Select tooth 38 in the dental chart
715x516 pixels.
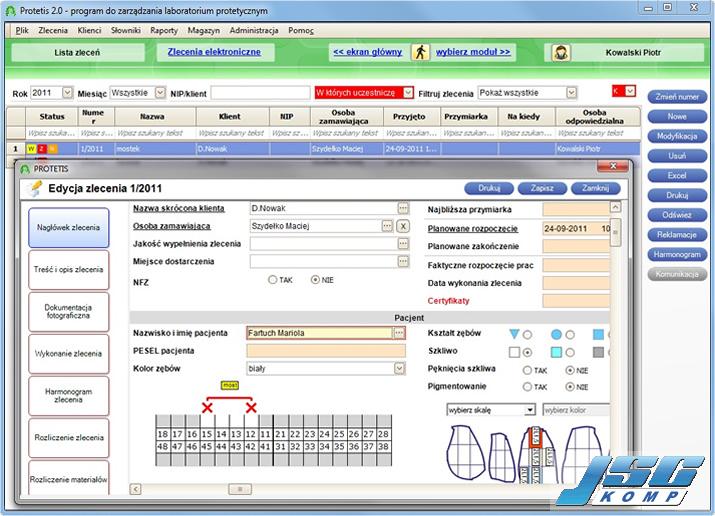[x=383, y=447]
